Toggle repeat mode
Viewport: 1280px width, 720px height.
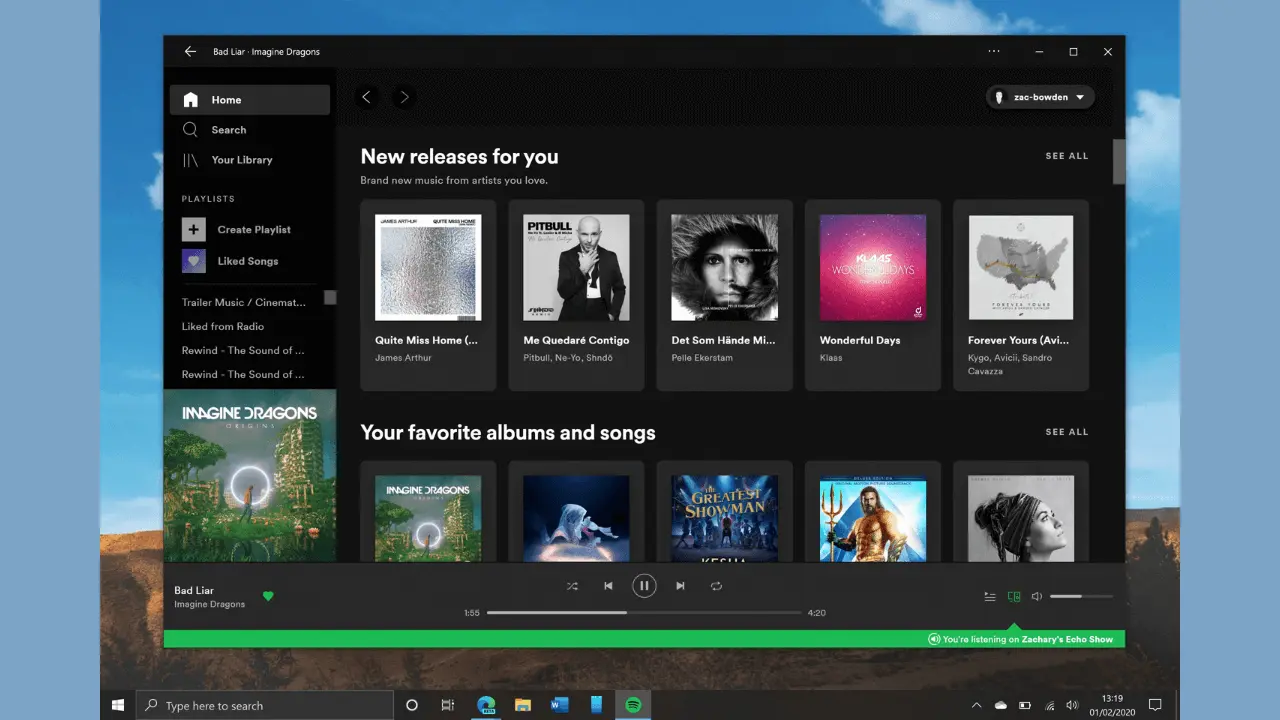pos(716,586)
